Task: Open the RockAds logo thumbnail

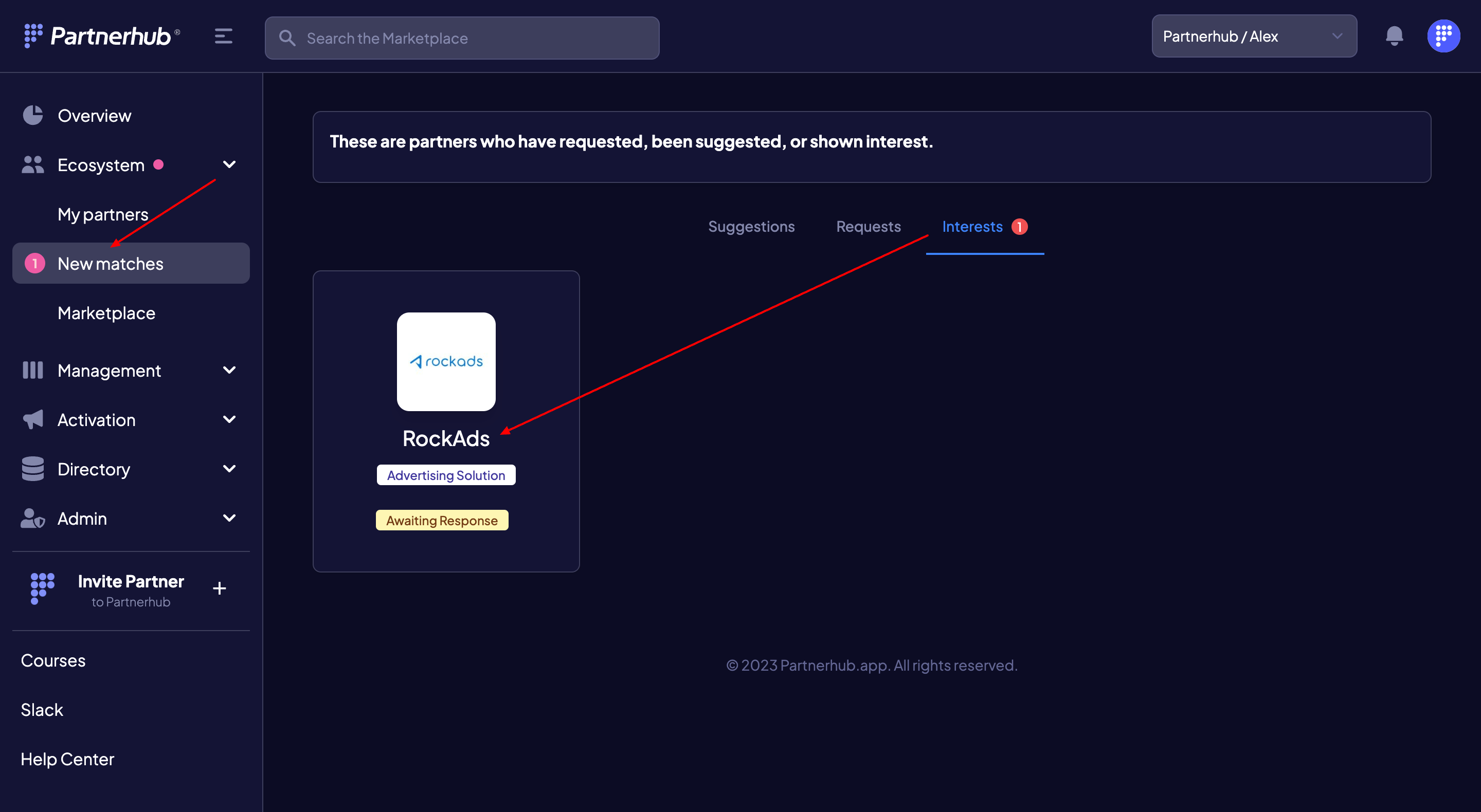Action: (x=446, y=361)
